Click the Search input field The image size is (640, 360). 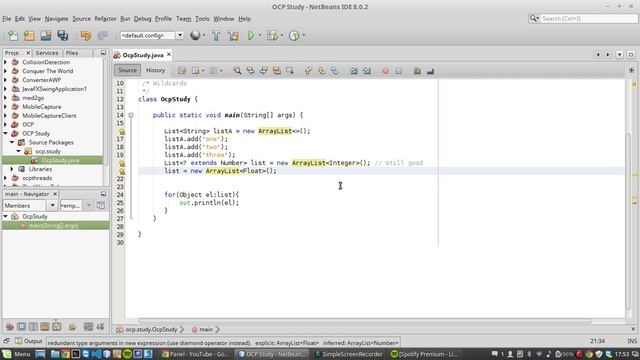(589, 18)
